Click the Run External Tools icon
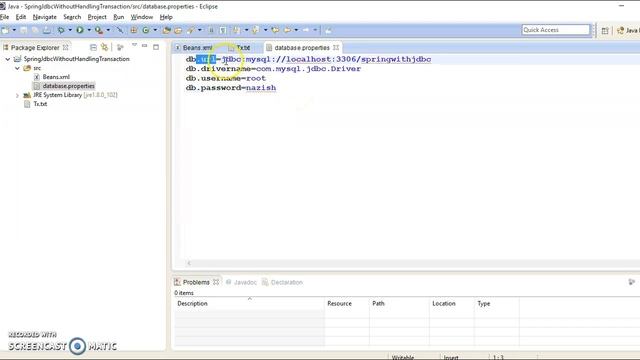Viewport: 640px width, 360px height. point(99,30)
